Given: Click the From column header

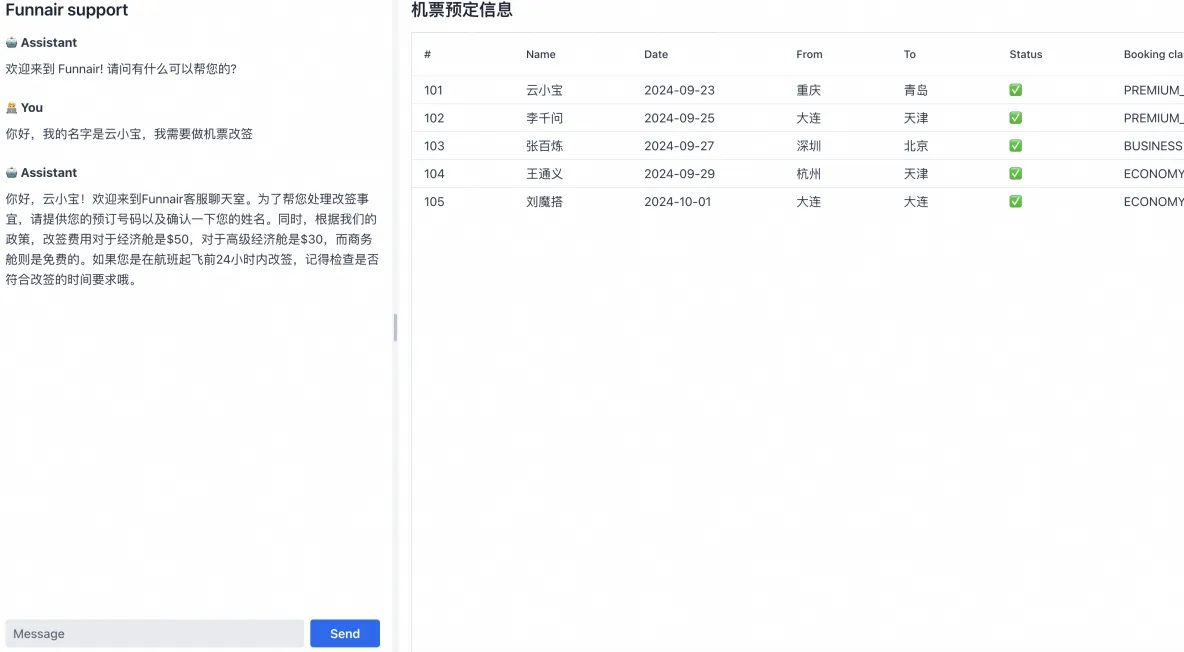Looking at the screenshot, I should pos(809,54).
